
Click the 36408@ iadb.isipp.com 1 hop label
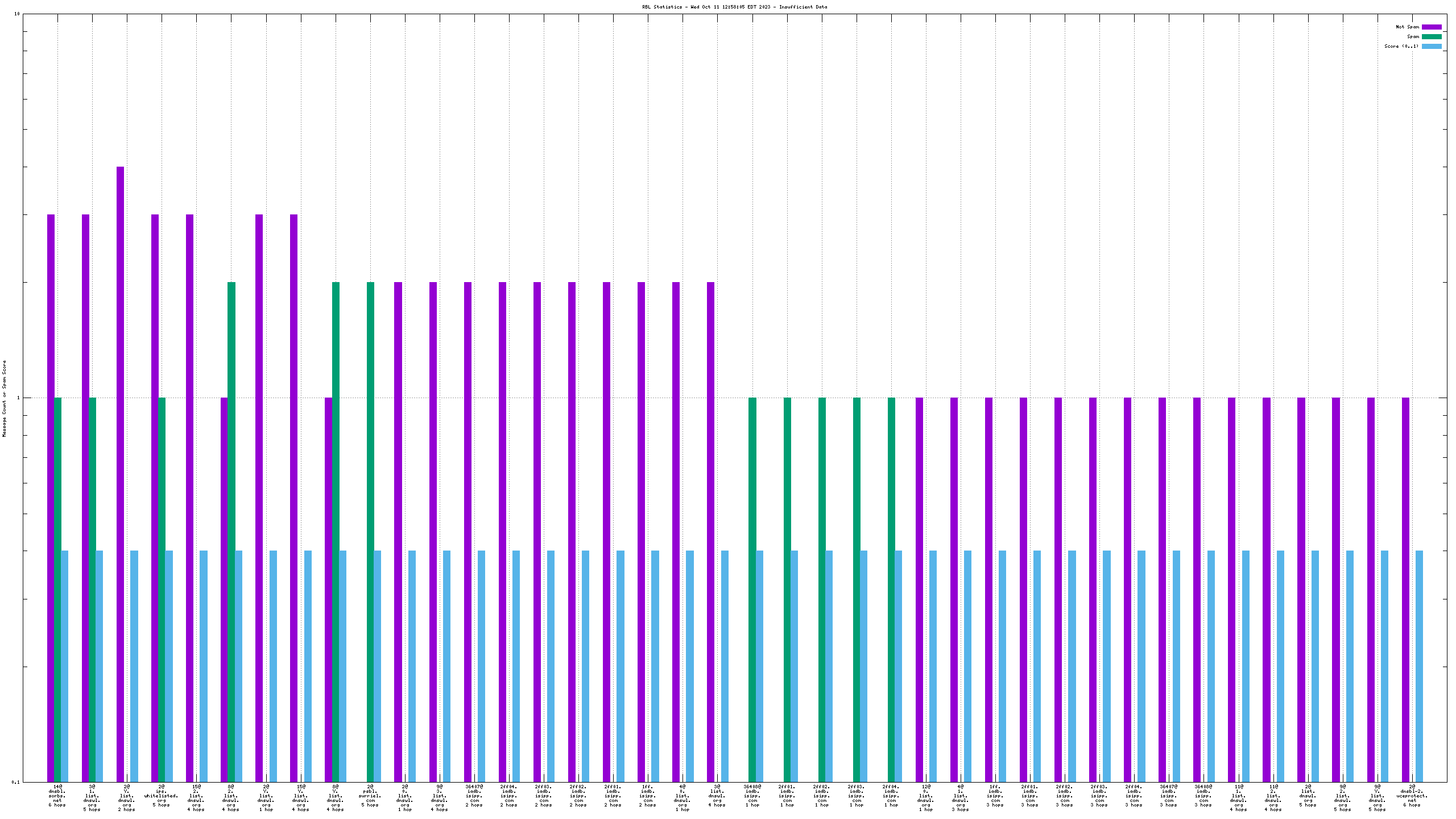(x=752, y=796)
